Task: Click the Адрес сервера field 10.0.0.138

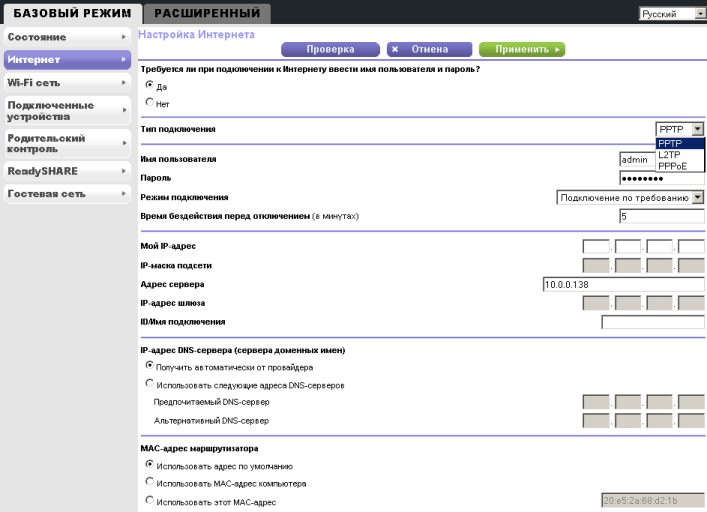Action: (624, 284)
